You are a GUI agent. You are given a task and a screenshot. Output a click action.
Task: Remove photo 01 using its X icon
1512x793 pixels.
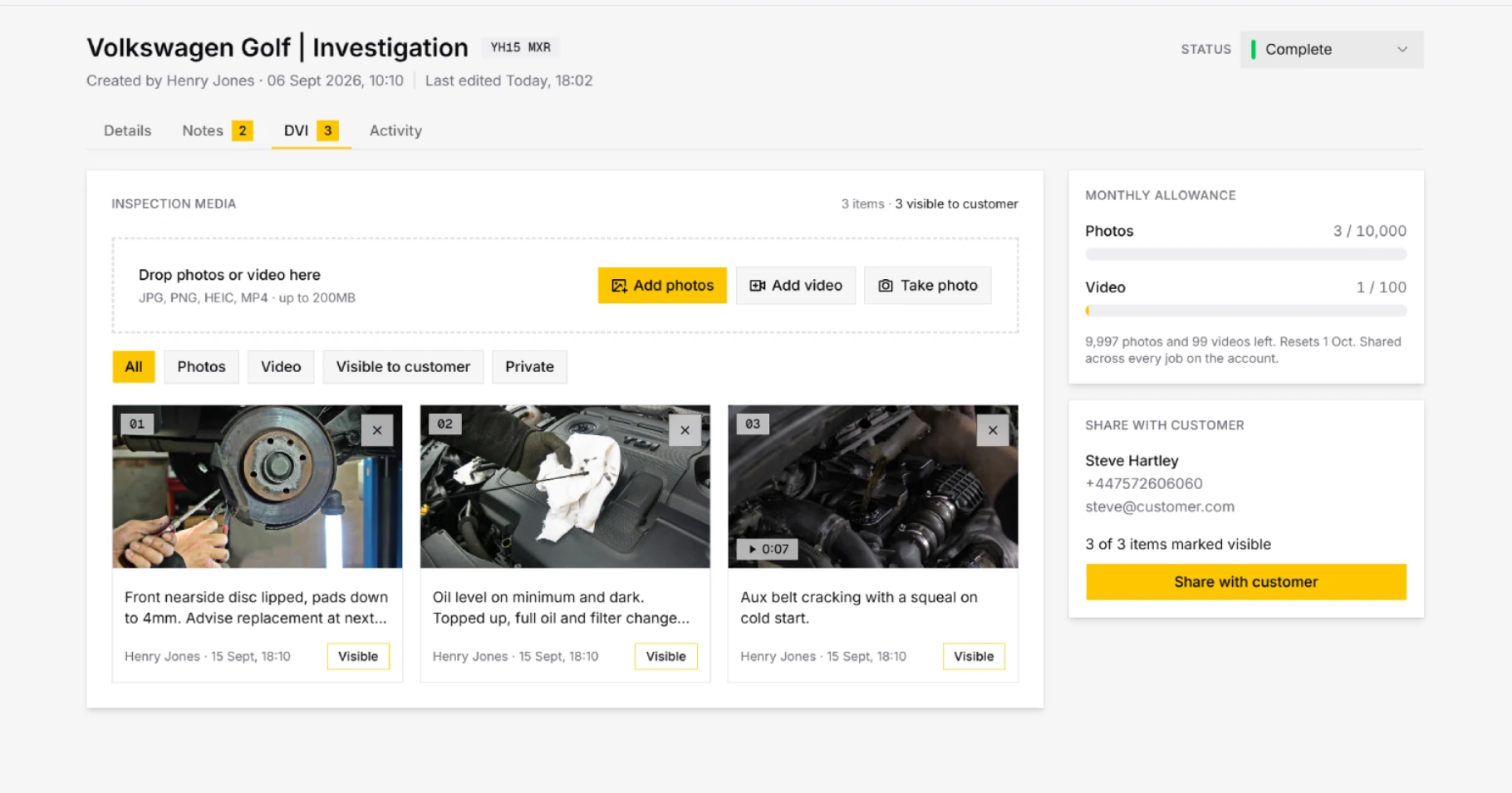click(377, 430)
